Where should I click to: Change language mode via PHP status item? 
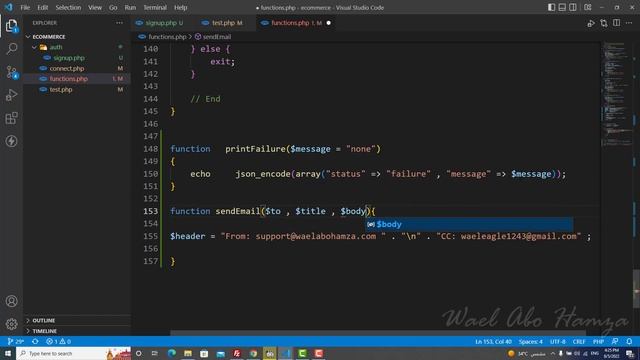click(x=598, y=341)
